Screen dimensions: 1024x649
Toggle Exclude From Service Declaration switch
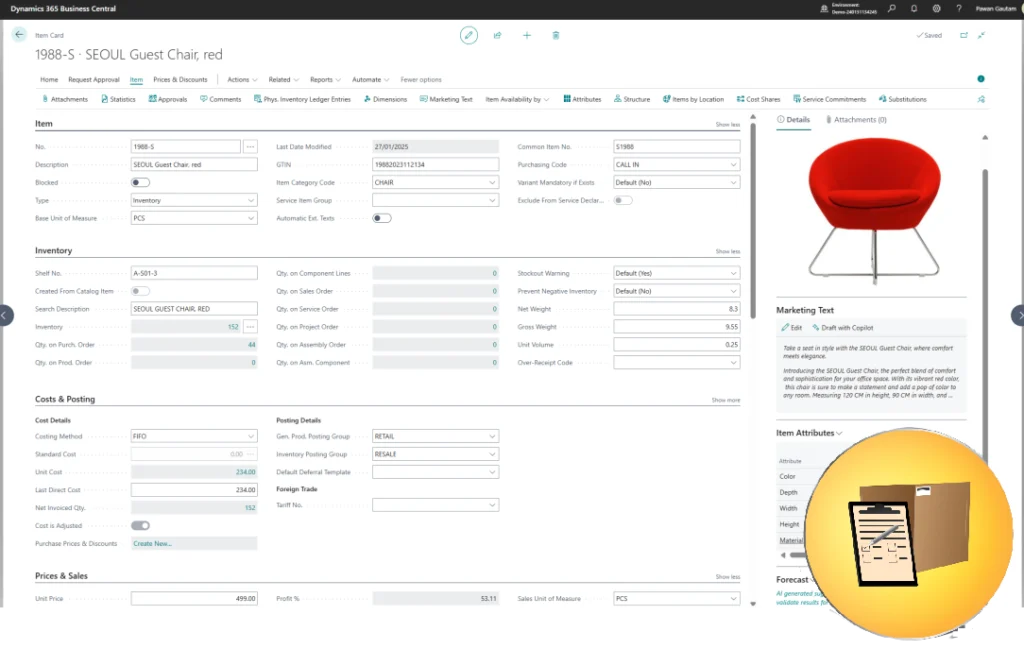pyautogui.click(x=623, y=200)
